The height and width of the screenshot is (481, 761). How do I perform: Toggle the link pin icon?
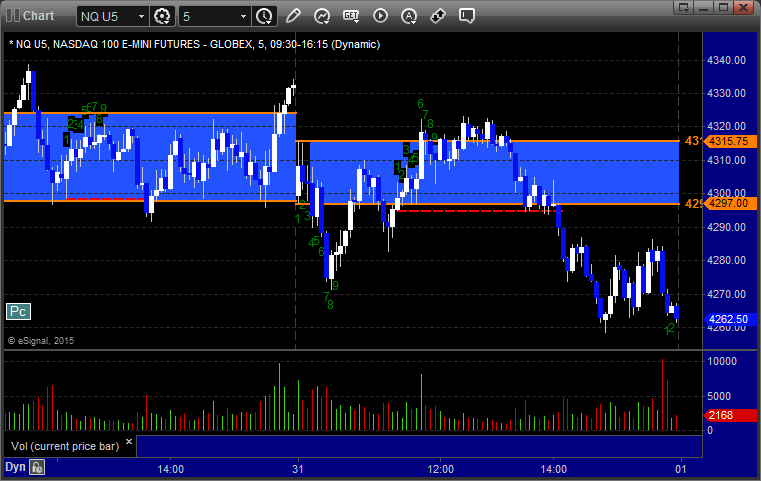[438, 16]
